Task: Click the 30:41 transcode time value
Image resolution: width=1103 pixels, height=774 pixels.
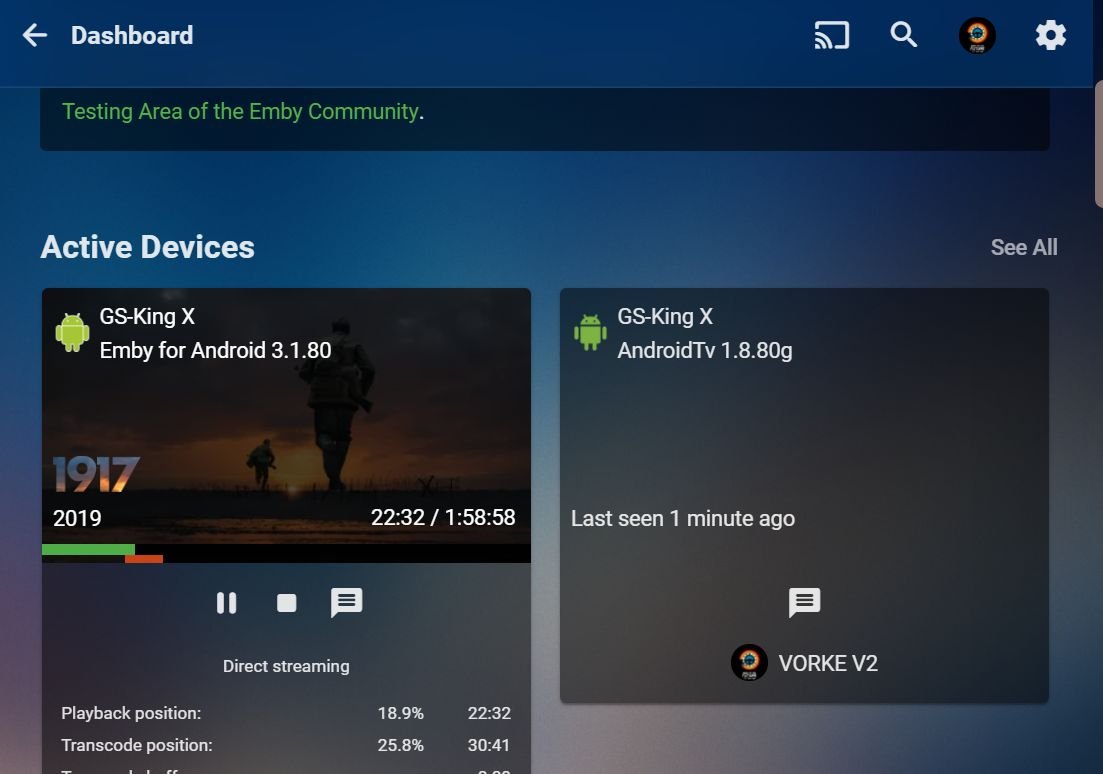Action: 489,745
